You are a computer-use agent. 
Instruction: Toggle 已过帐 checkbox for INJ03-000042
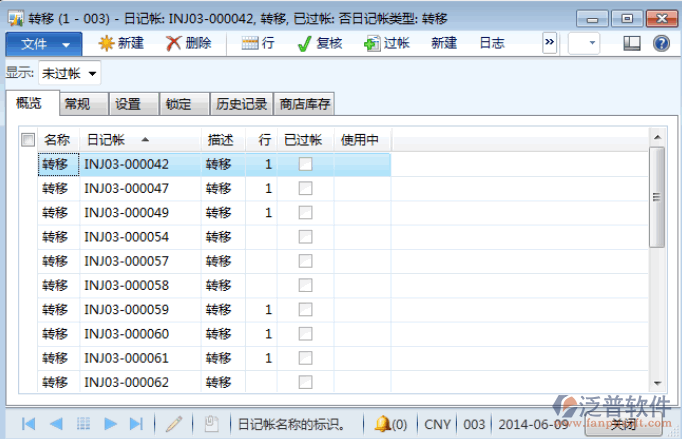305,164
